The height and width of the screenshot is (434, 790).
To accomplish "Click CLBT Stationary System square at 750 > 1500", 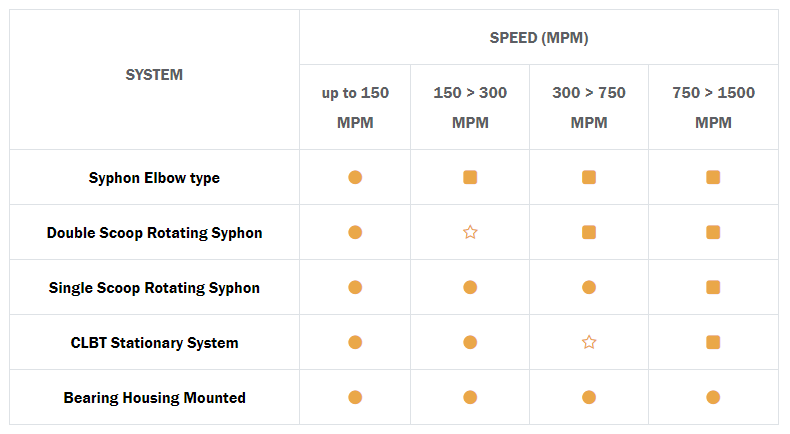I will (x=713, y=342).
